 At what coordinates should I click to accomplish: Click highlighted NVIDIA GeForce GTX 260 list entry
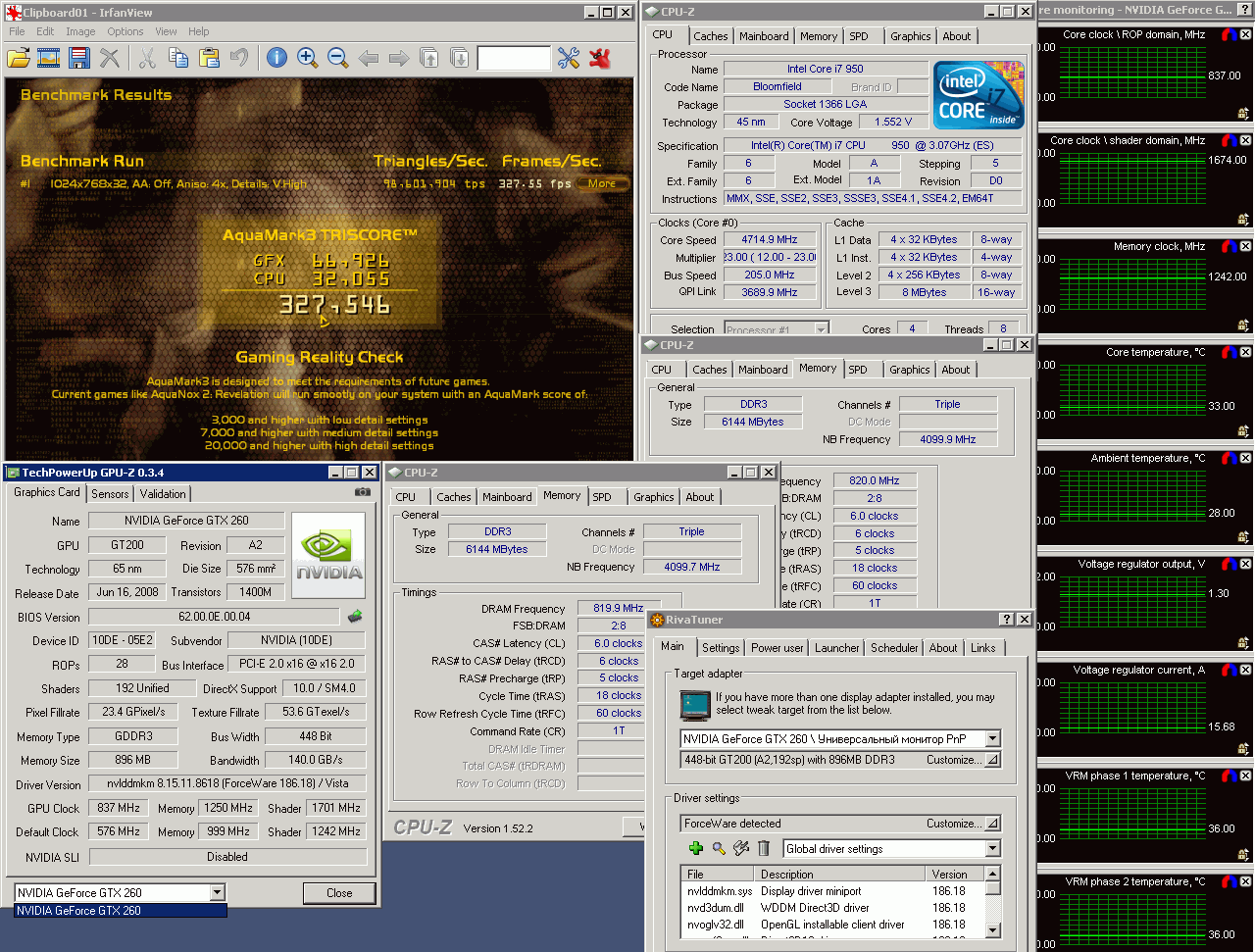tap(121, 911)
